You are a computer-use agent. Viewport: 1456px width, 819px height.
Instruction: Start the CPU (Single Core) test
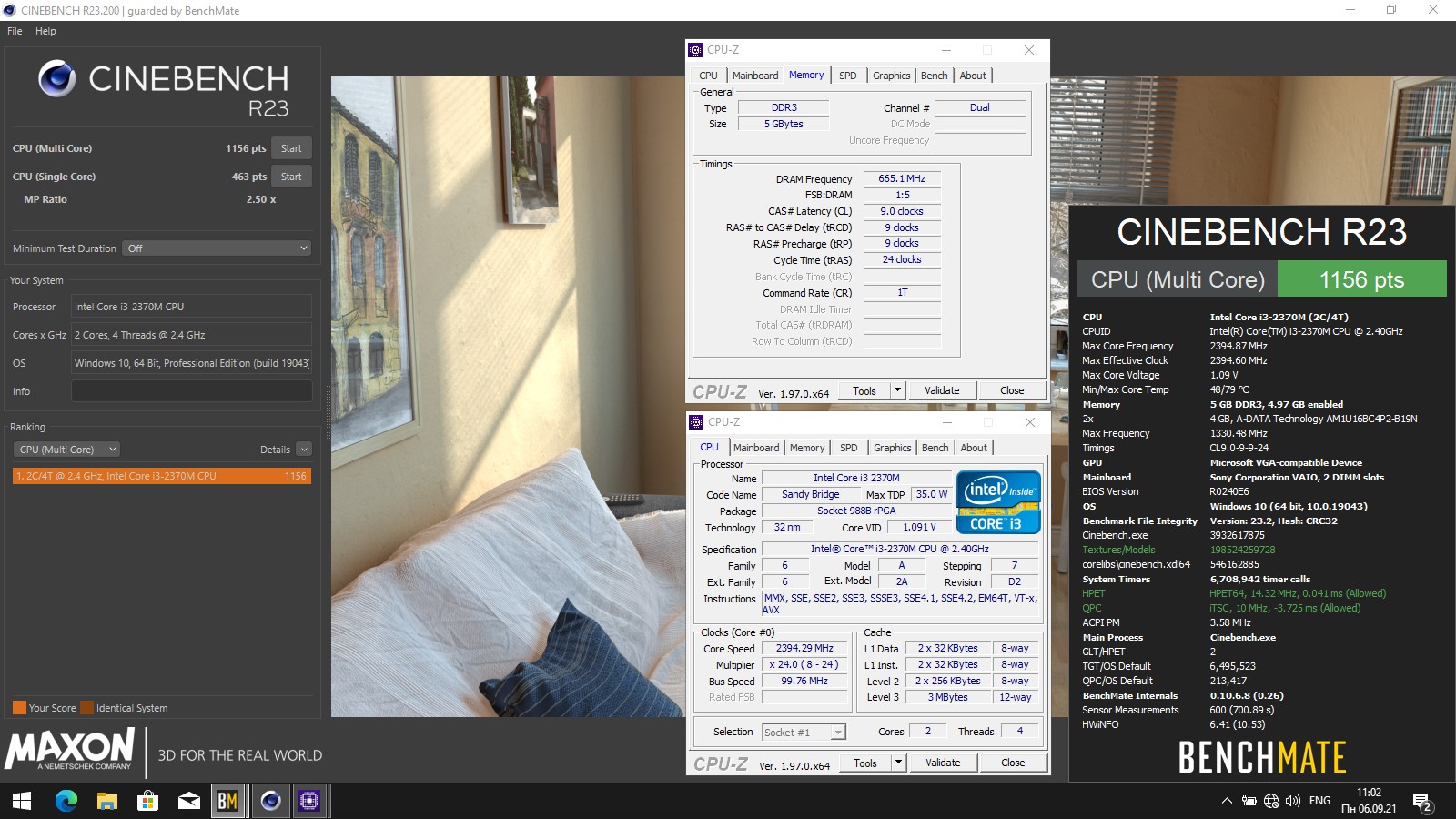click(291, 177)
